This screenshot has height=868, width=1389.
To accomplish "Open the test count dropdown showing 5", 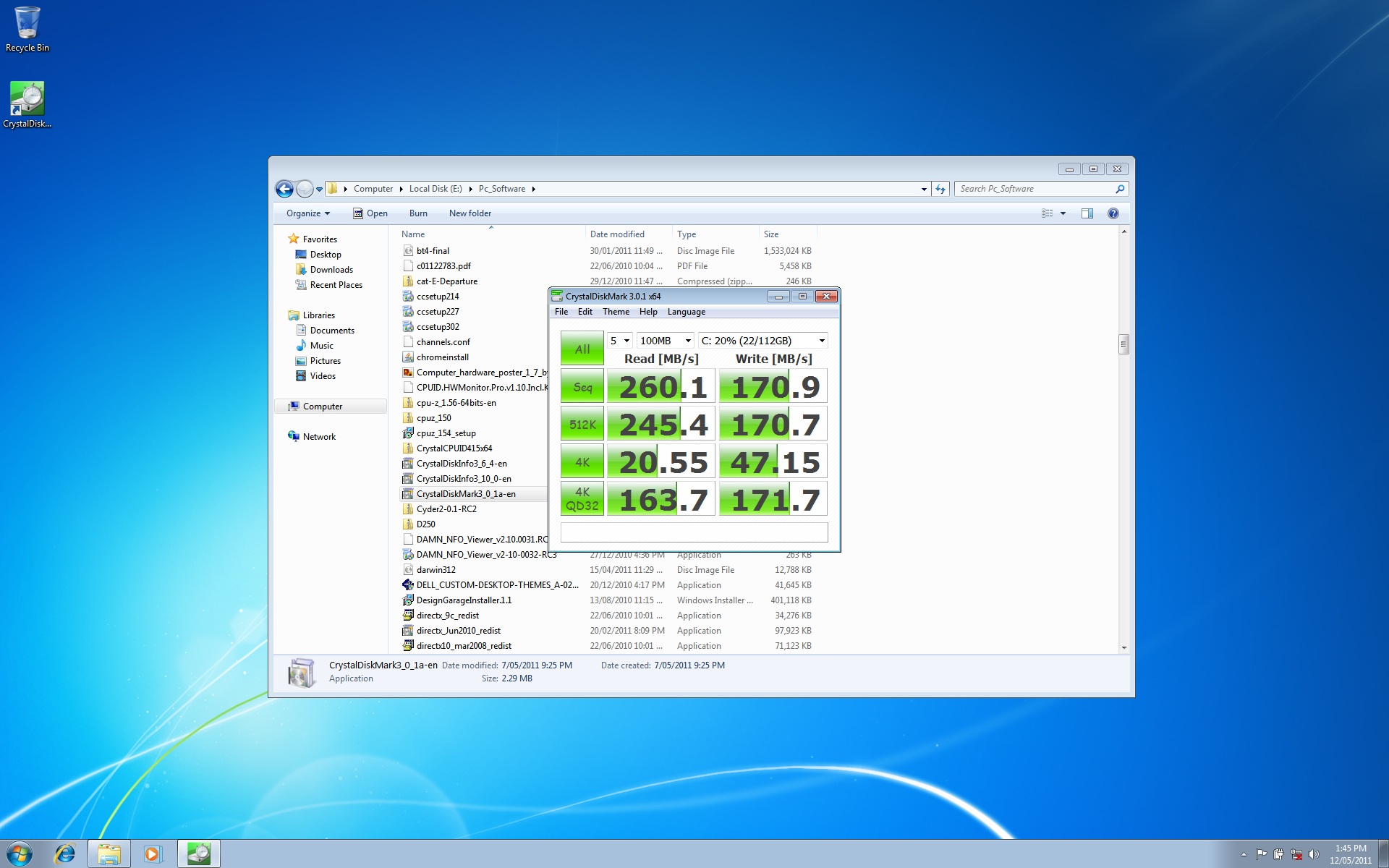I will pos(619,341).
